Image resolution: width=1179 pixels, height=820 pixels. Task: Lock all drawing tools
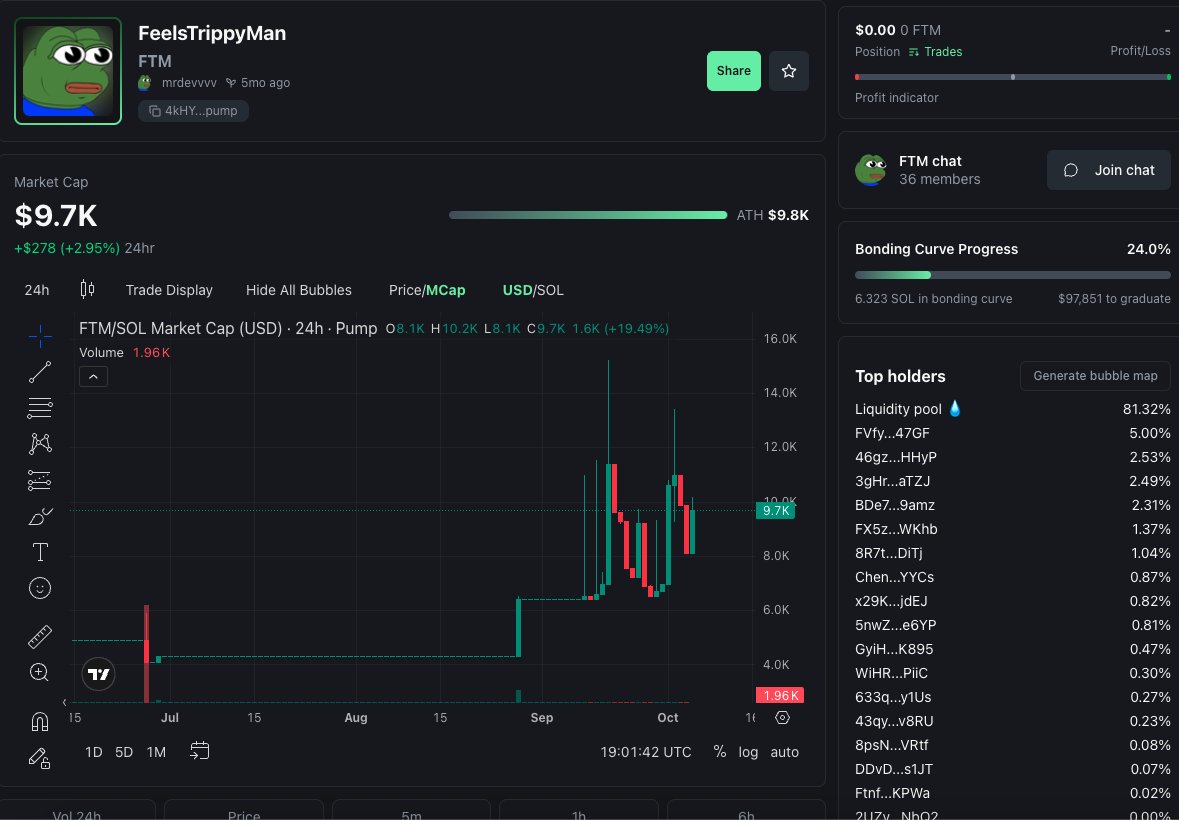[40, 758]
